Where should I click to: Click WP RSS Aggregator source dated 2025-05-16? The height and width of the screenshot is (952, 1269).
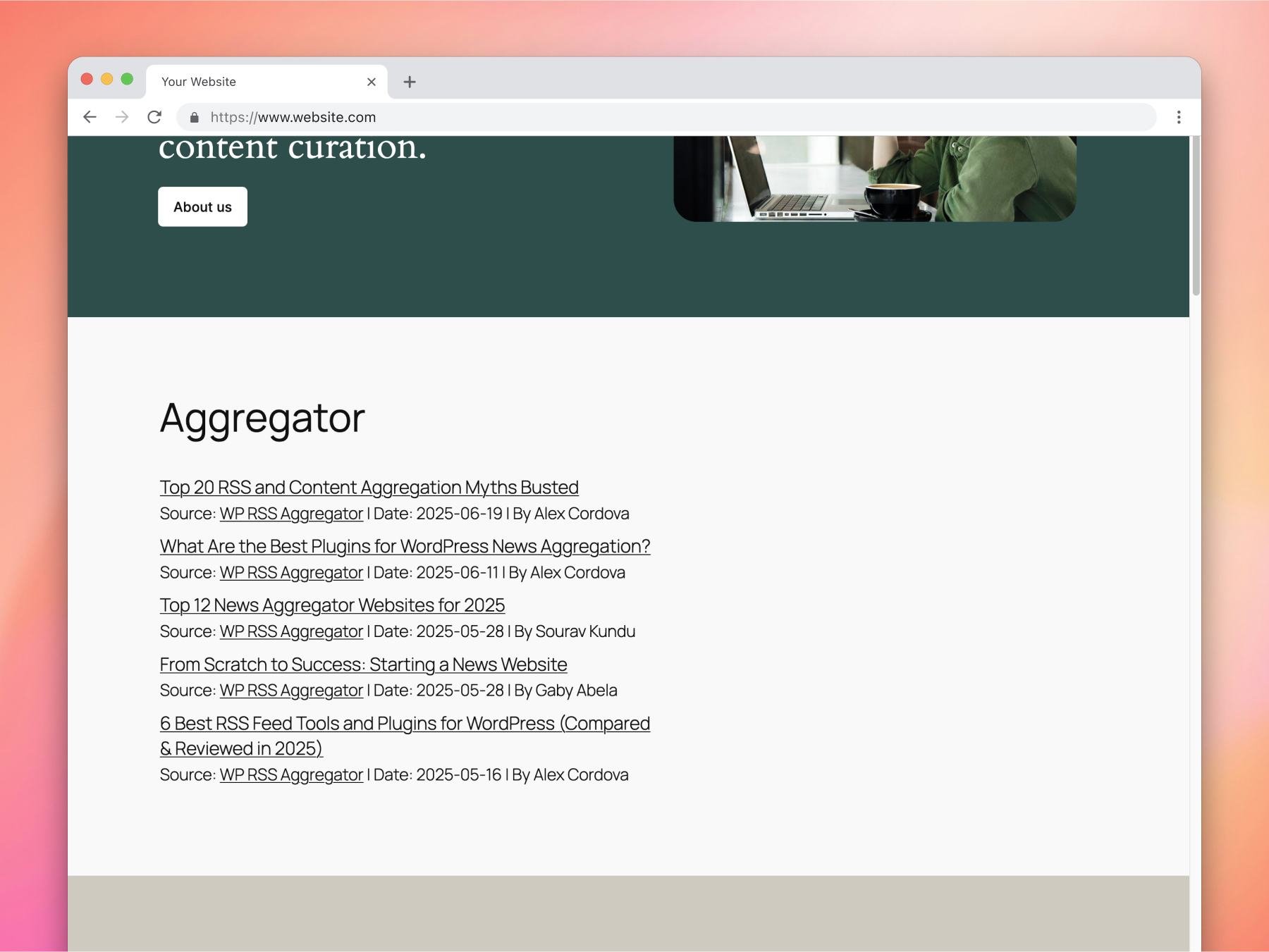291,775
